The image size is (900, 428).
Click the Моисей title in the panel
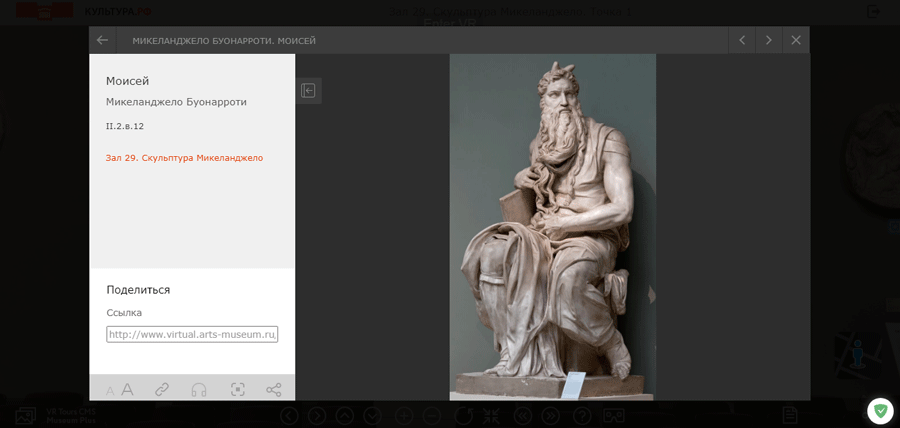127,81
